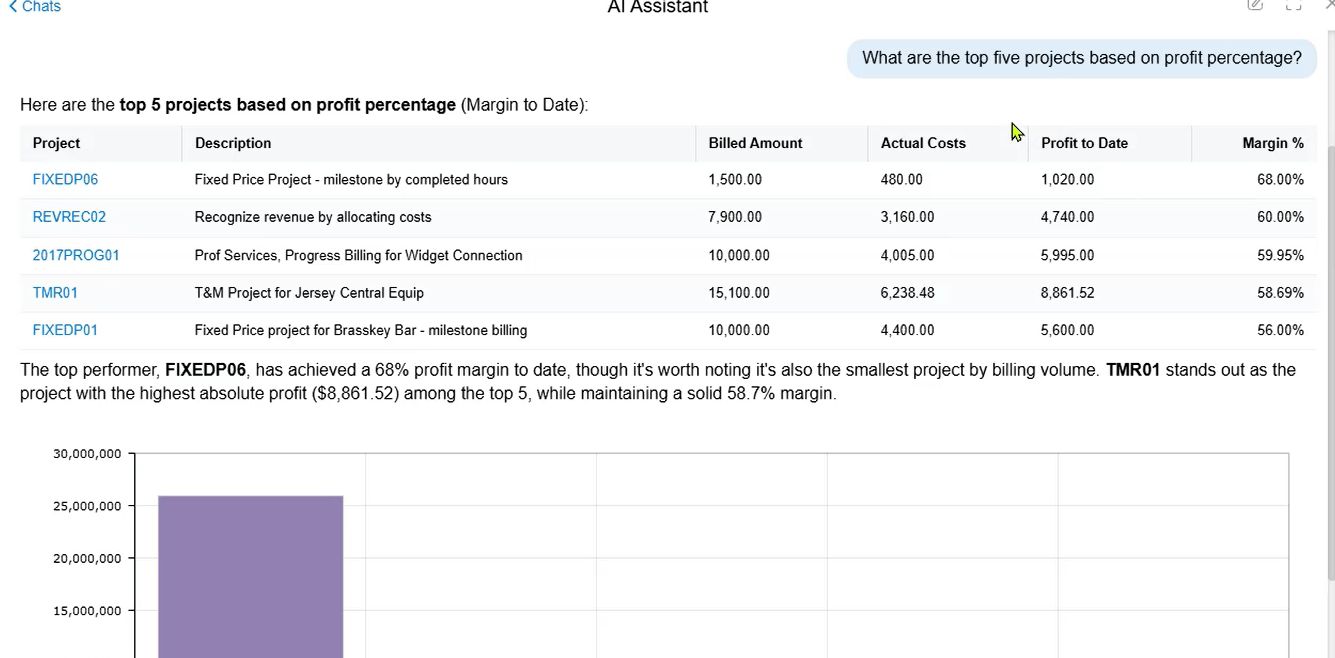Click description 'Prof Services, Progress Billing for Widget Connection'
1335x658 pixels.
point(358,255)
